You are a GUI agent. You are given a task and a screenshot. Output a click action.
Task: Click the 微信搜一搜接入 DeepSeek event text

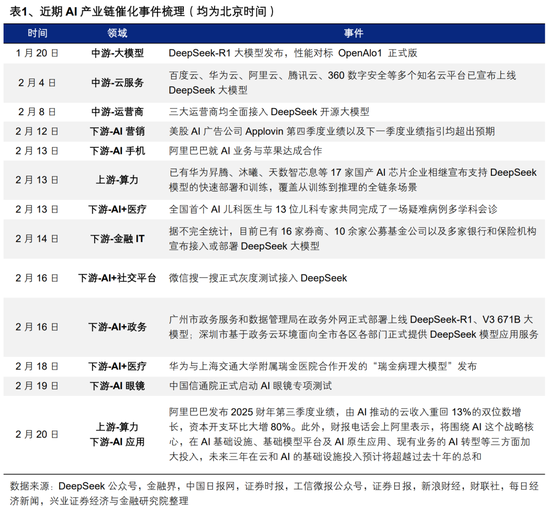[x=258, y=279]
